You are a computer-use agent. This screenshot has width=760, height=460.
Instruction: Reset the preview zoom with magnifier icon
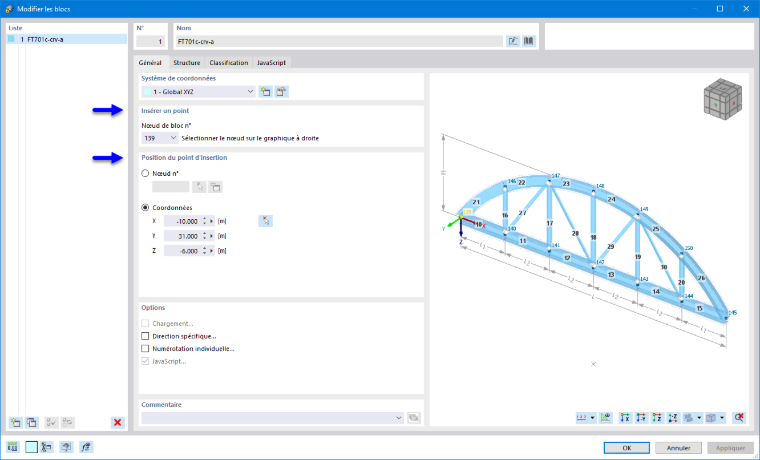pyautogui.click(x=739, y=418)
